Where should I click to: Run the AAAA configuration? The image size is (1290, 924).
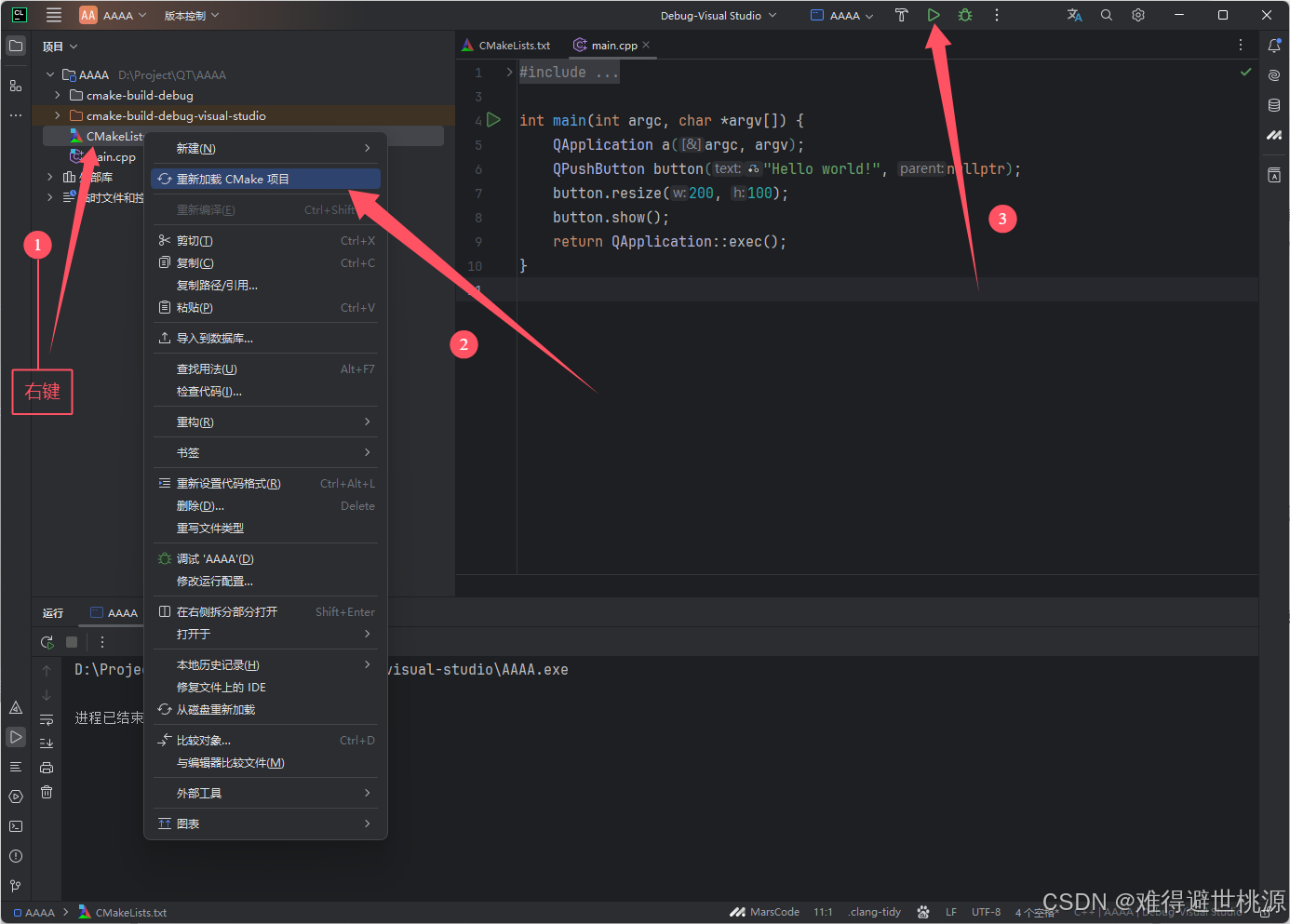coord(934,15)
